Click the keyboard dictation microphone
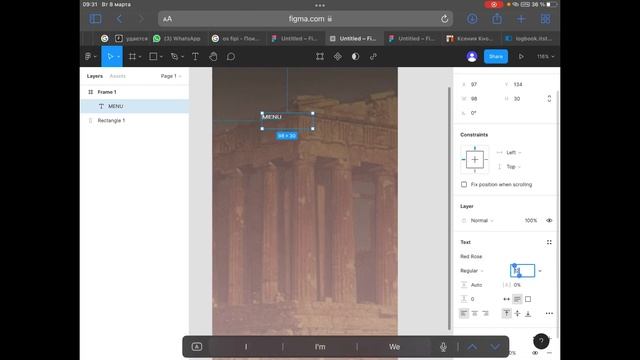640x360 pixels. pos(443,347)
